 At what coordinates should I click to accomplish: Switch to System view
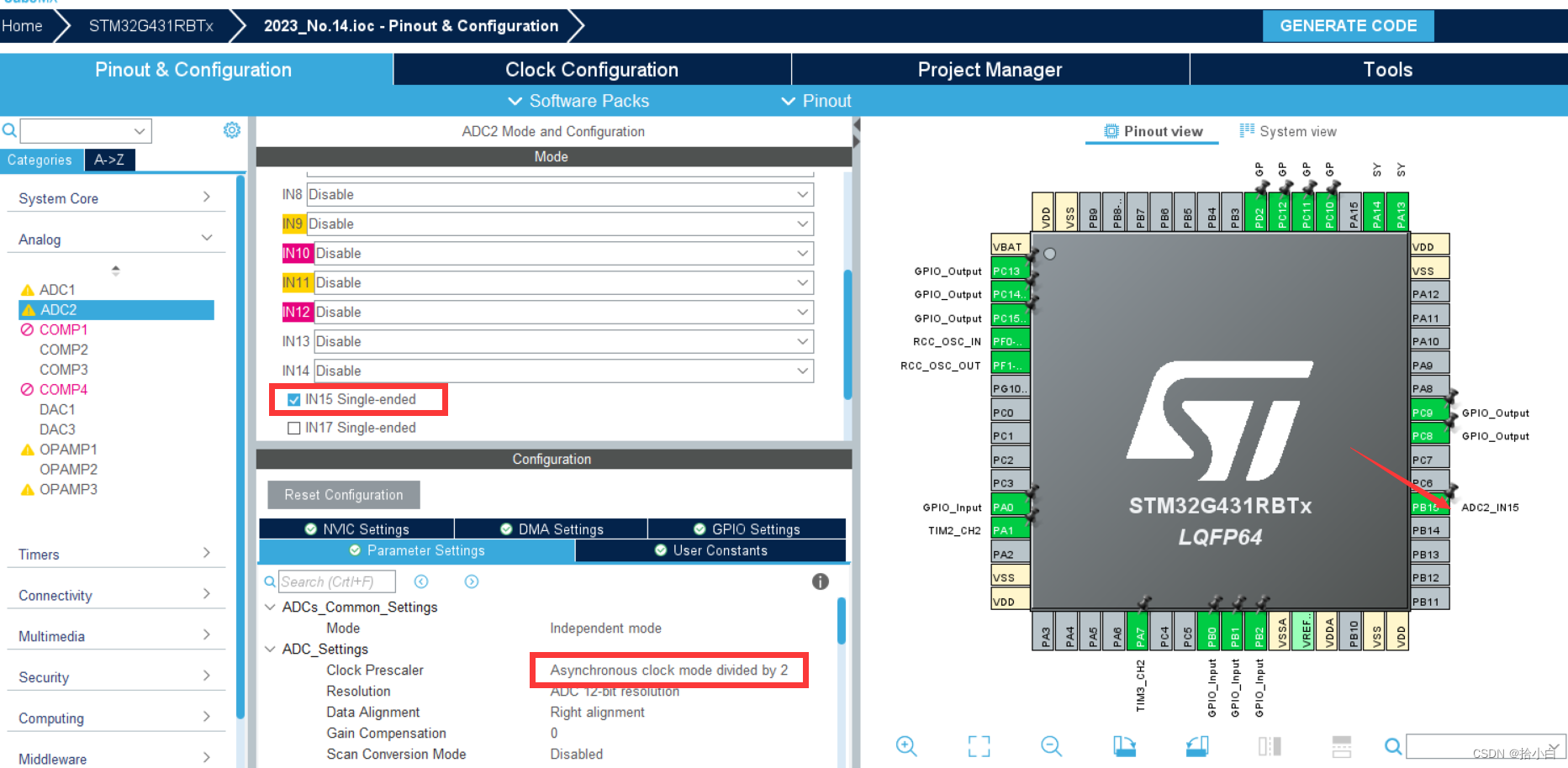1288,131
